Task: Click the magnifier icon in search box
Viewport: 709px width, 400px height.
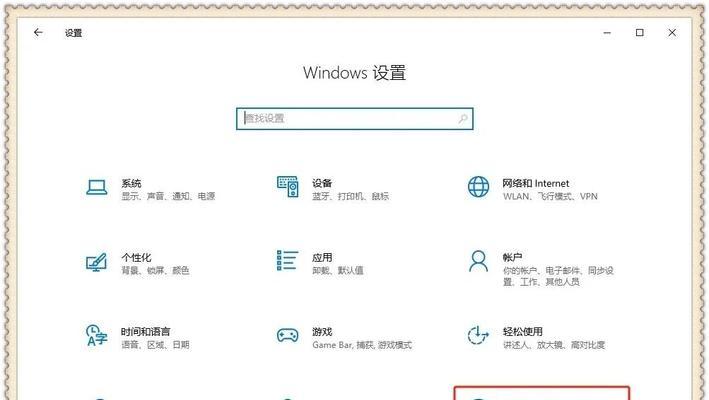Action: [463, 119]
